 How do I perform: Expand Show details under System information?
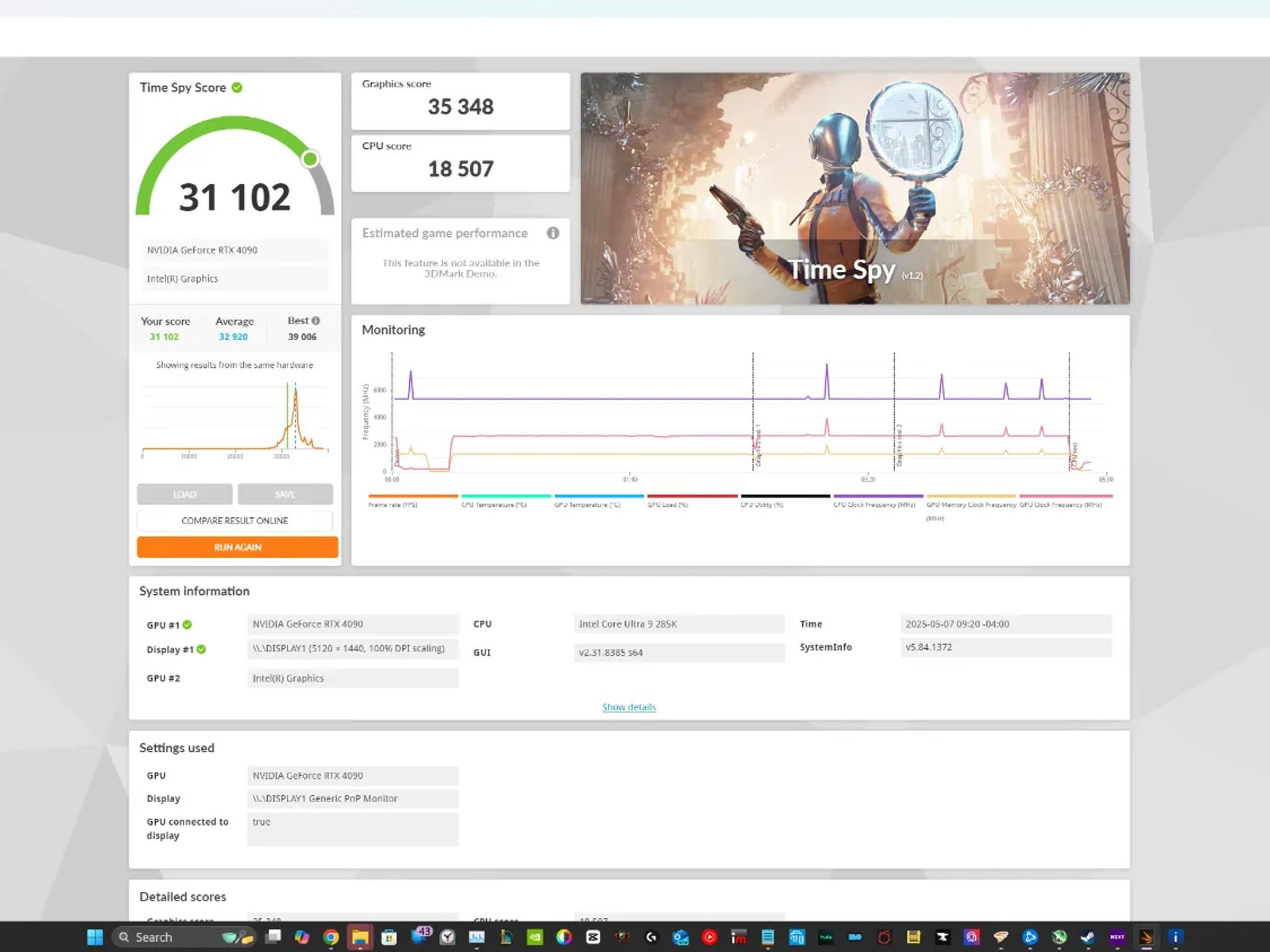pos(629,707)
